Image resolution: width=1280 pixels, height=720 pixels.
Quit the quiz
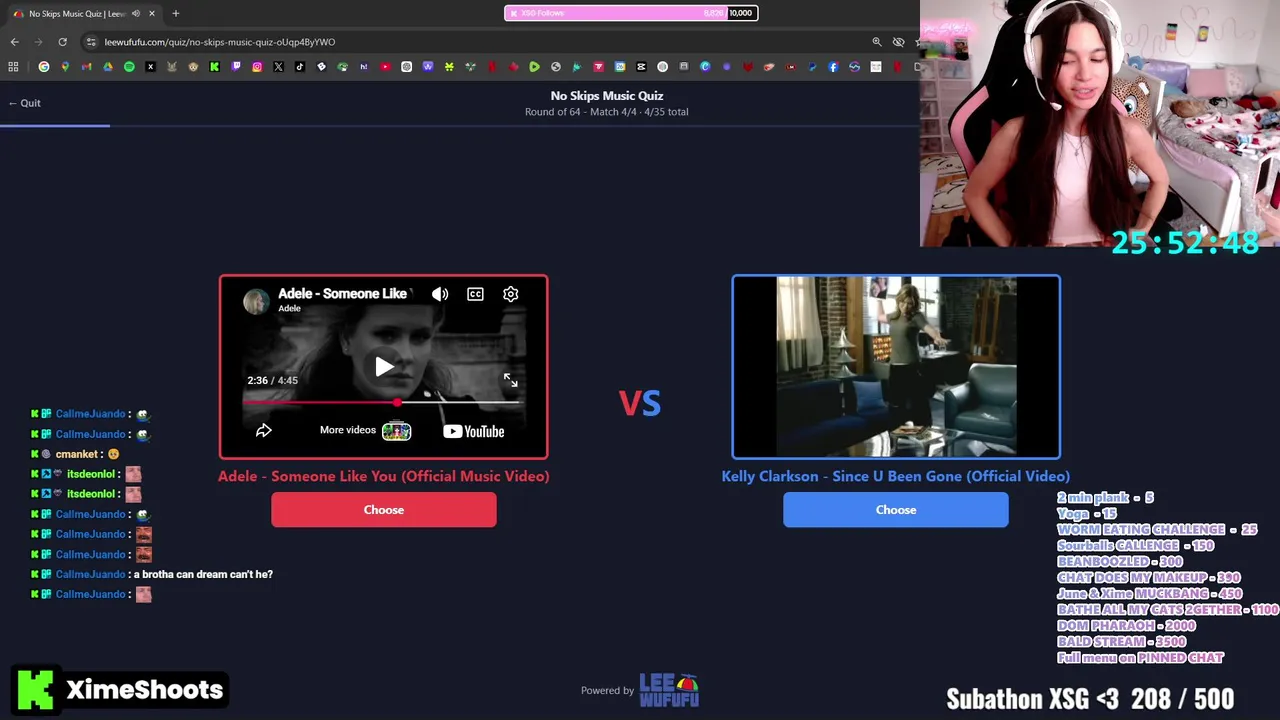(24, 103)
